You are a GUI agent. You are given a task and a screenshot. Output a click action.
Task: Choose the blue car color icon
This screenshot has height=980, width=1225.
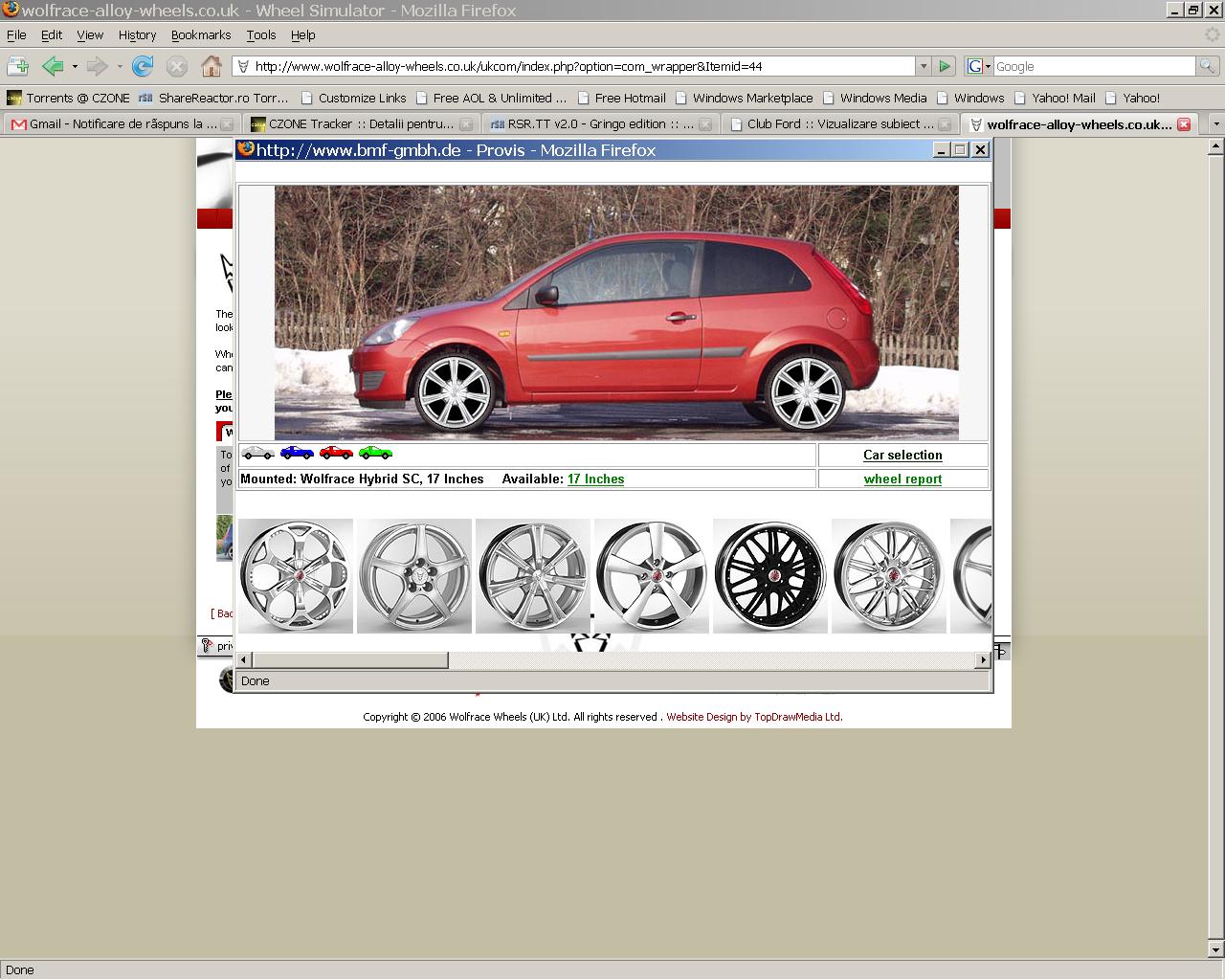pos(297,453)
